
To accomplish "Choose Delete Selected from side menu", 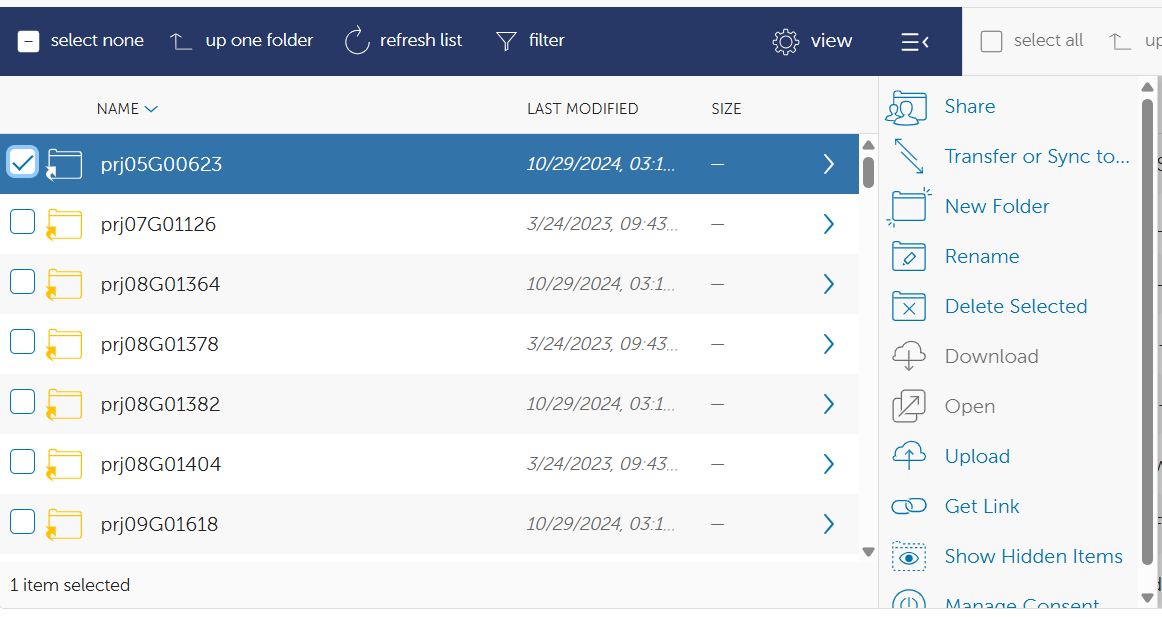I will 1016,307.
